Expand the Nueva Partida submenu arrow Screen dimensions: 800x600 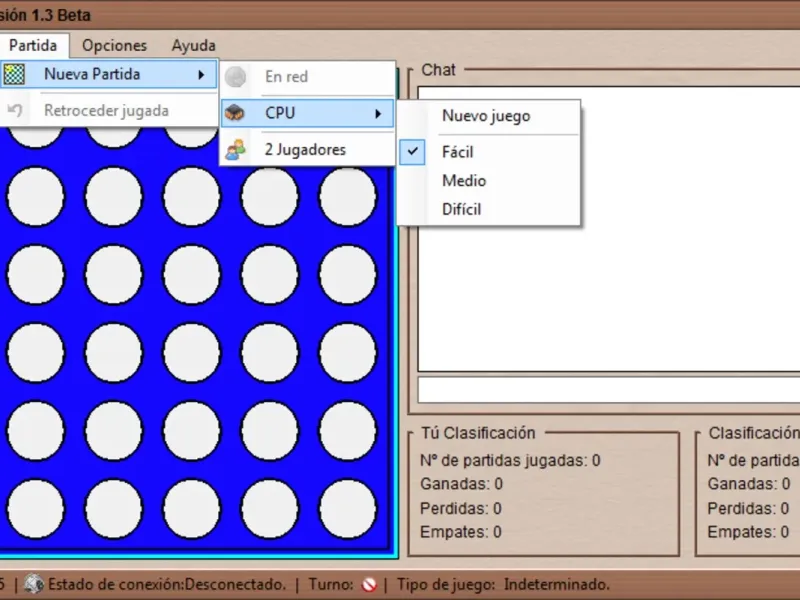tap(202, 74)
